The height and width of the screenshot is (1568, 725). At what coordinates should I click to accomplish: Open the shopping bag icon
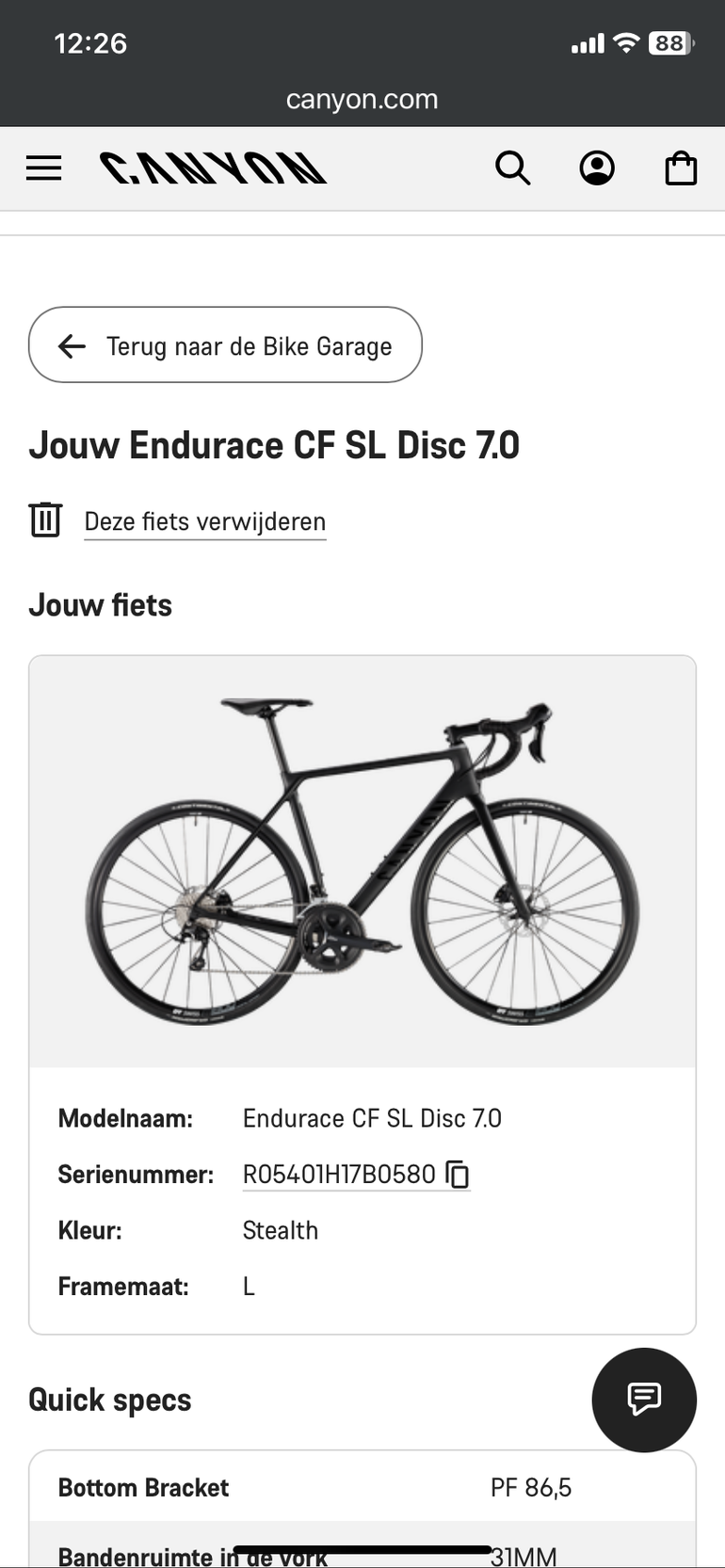681,169
